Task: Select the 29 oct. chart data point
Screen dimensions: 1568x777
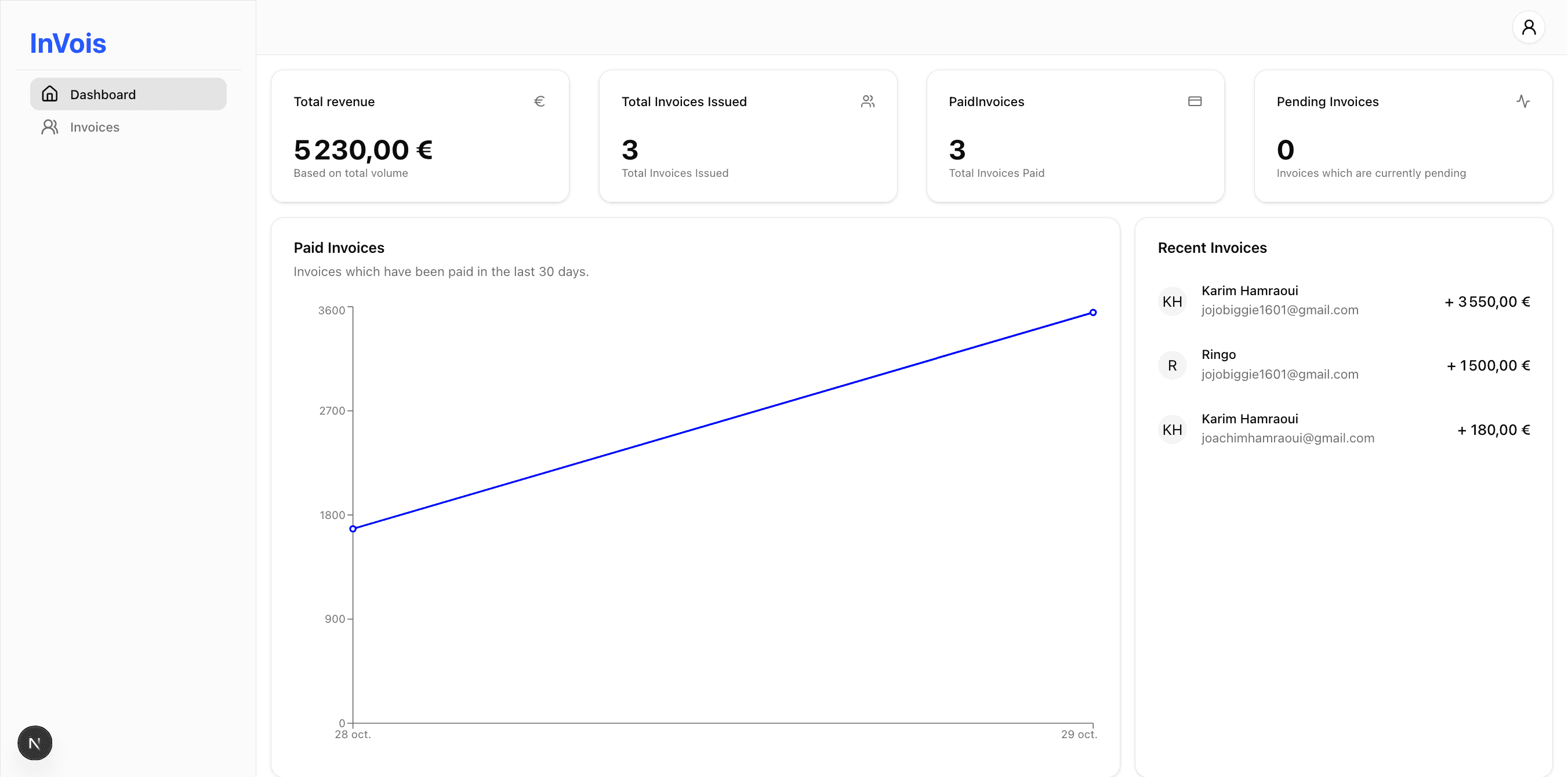Action: (x=1092, y=312)
